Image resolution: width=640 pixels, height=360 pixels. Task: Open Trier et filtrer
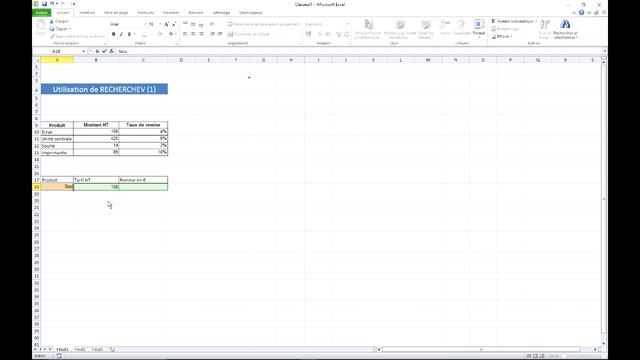coord(545,29)
